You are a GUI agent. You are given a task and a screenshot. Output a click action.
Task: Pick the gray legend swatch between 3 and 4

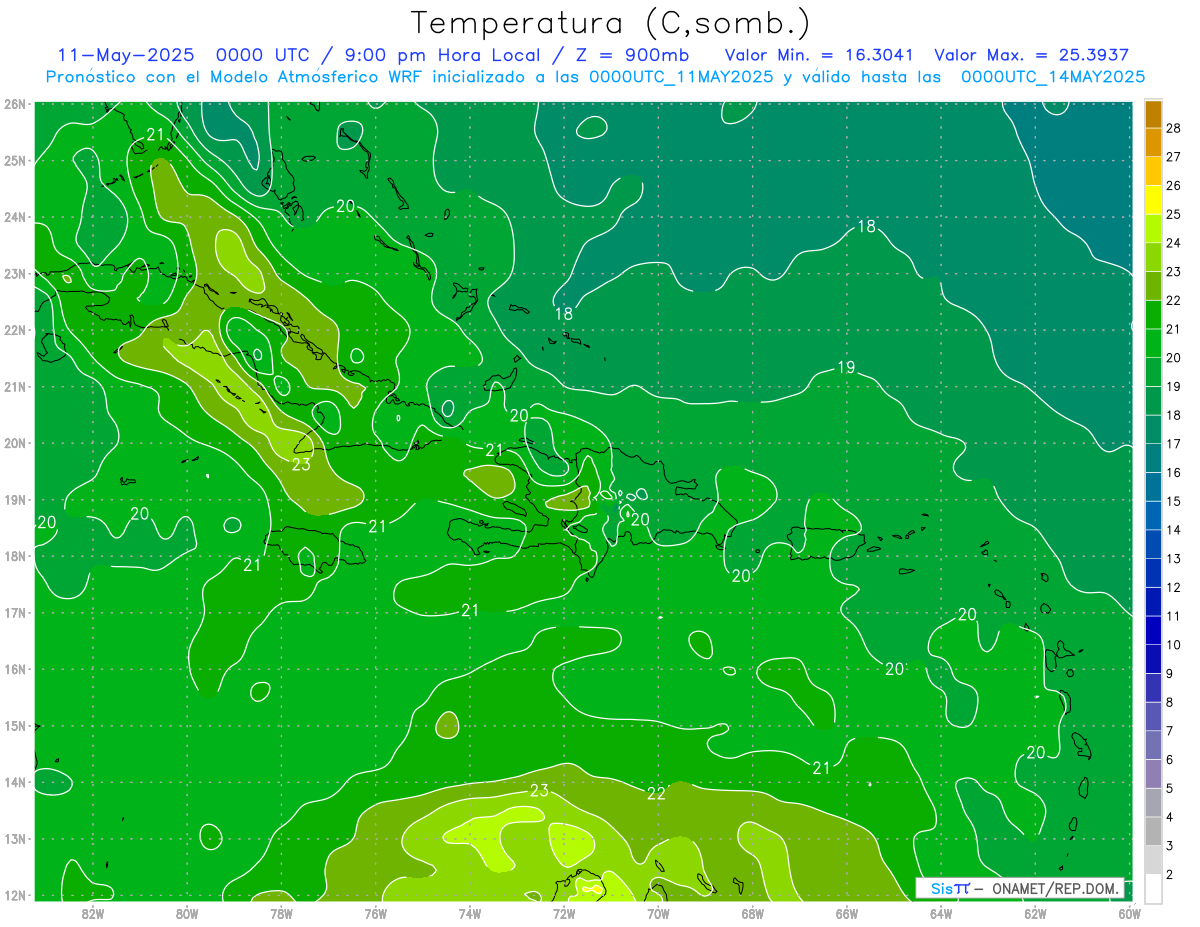[x=1153, y=831]
